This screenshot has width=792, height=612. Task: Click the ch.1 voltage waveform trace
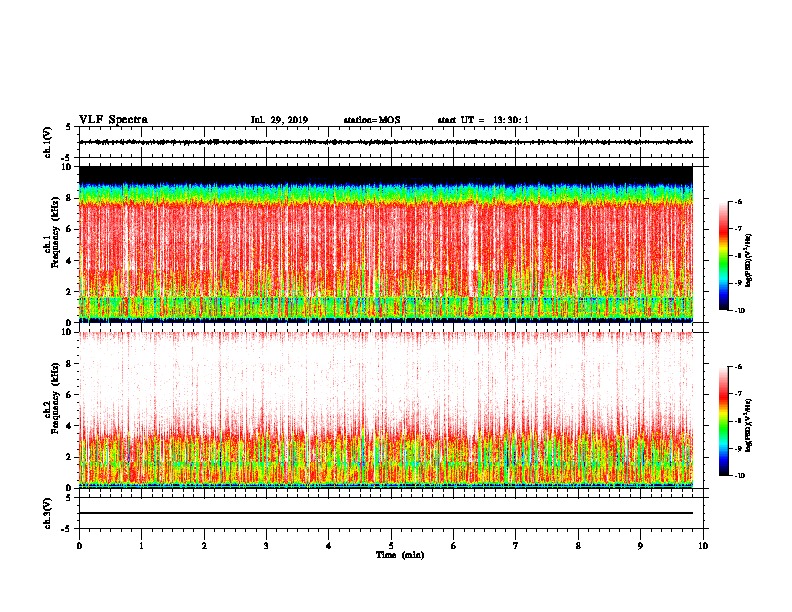point(386,142)
